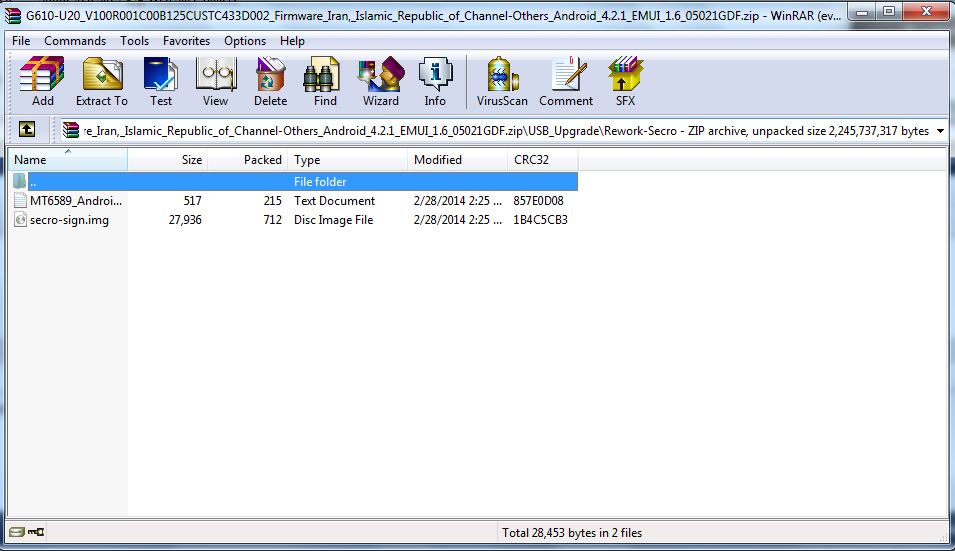Click the 27,936 size value
Screen dimensions: 955x551
185,220
